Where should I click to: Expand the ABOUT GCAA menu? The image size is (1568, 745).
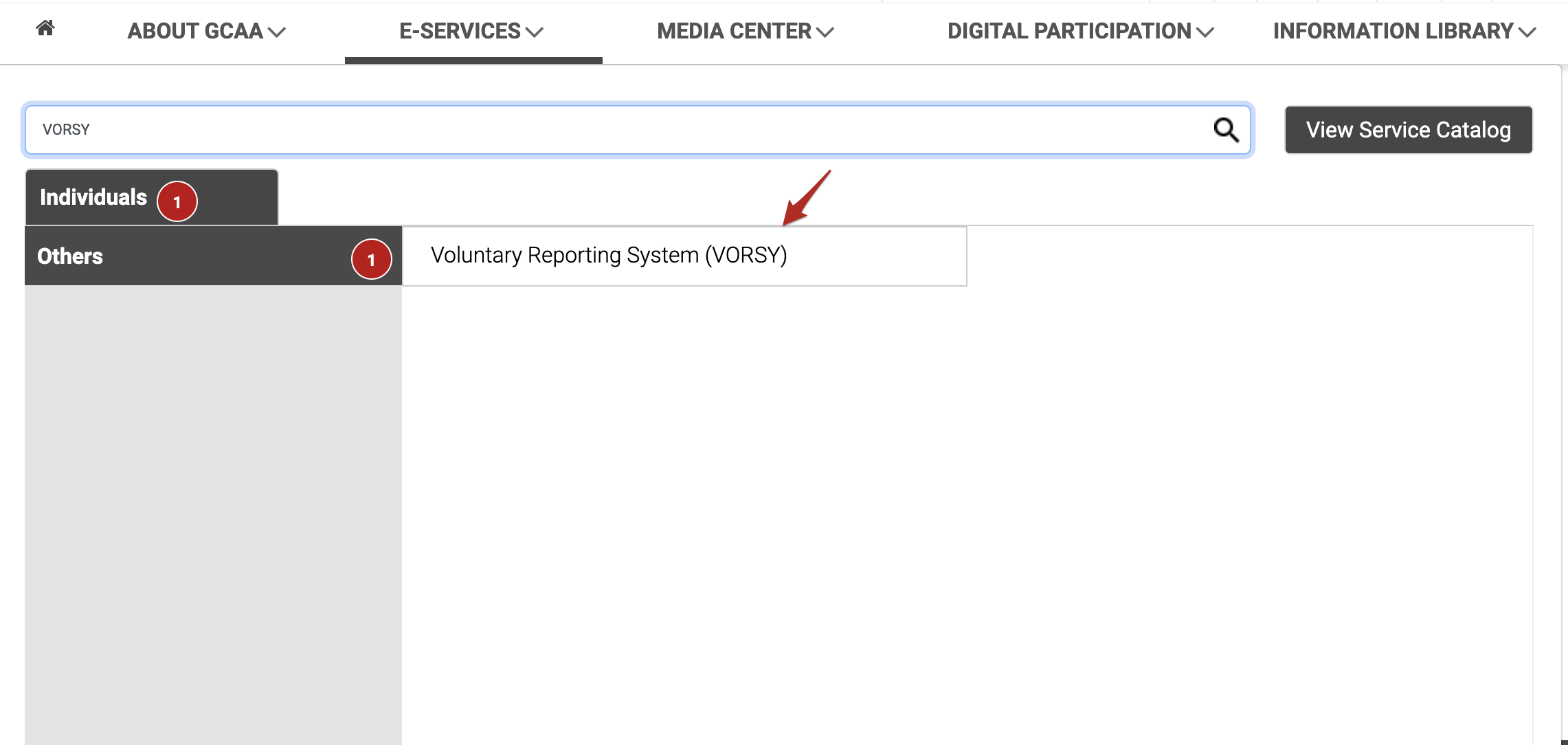pyautogui.click(x=206, y=31)
